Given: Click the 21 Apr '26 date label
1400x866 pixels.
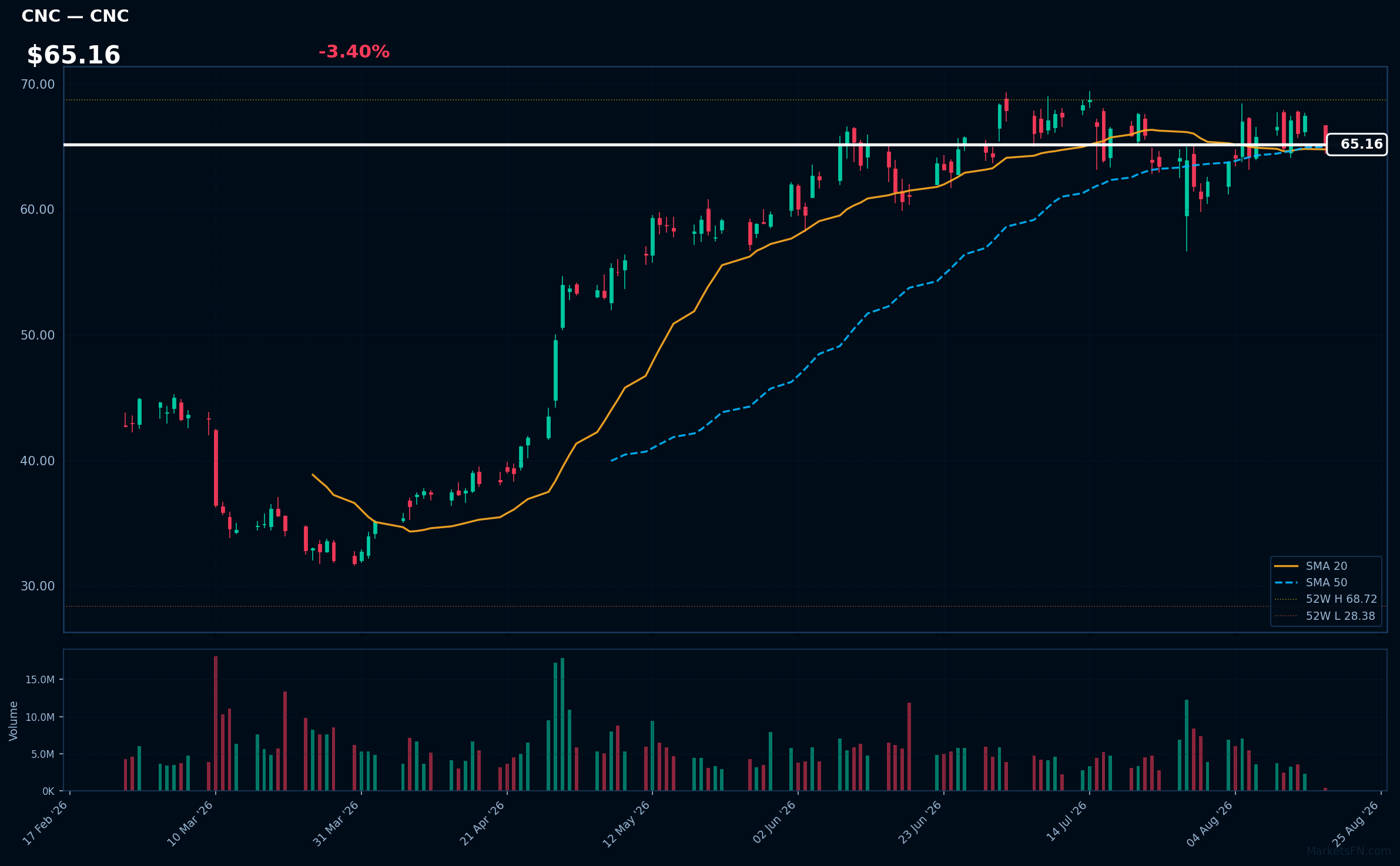Looking at the screenshot, I should click(482, 823).
